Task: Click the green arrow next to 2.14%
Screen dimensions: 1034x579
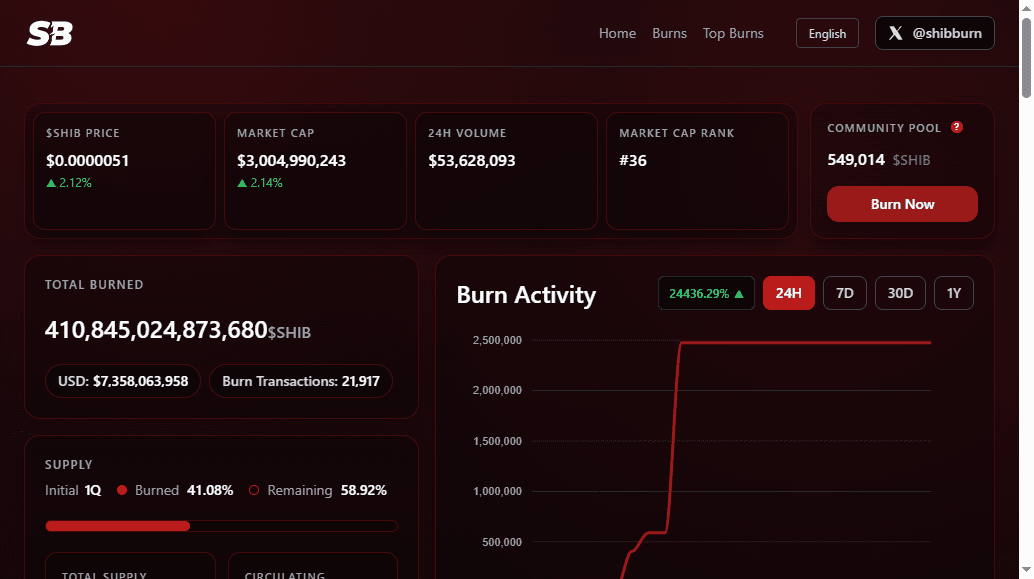Action: 242,183
